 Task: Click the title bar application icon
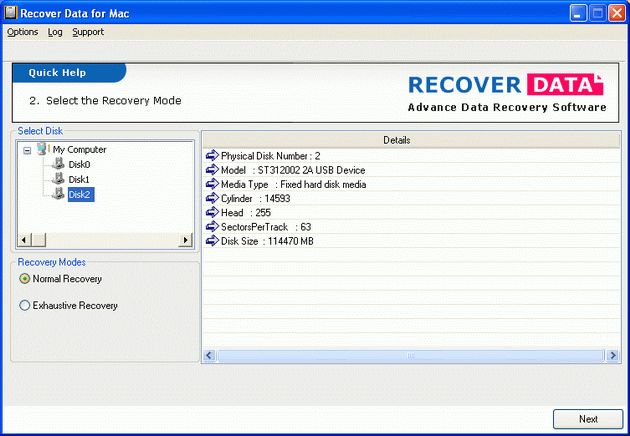(10, 12)
